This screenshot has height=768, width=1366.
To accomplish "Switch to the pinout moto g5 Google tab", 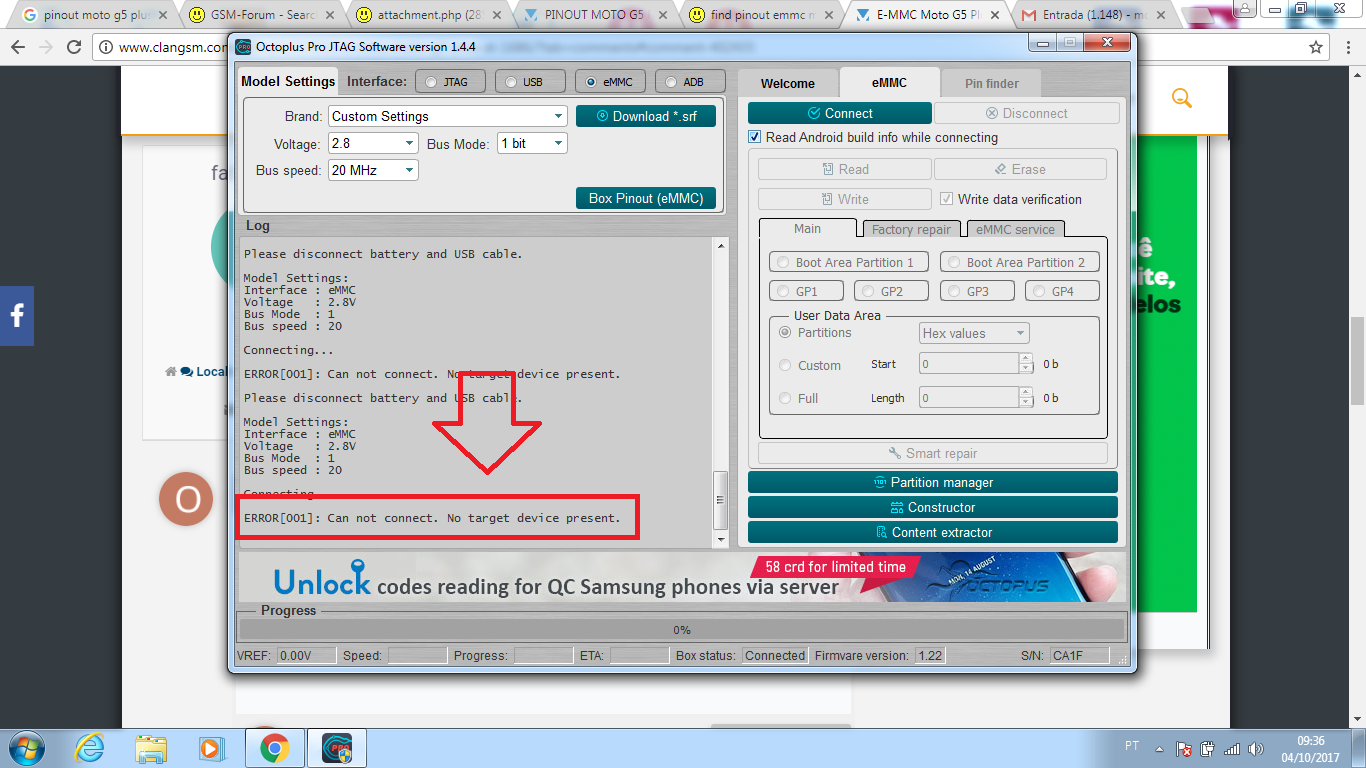I will point(96,15).
